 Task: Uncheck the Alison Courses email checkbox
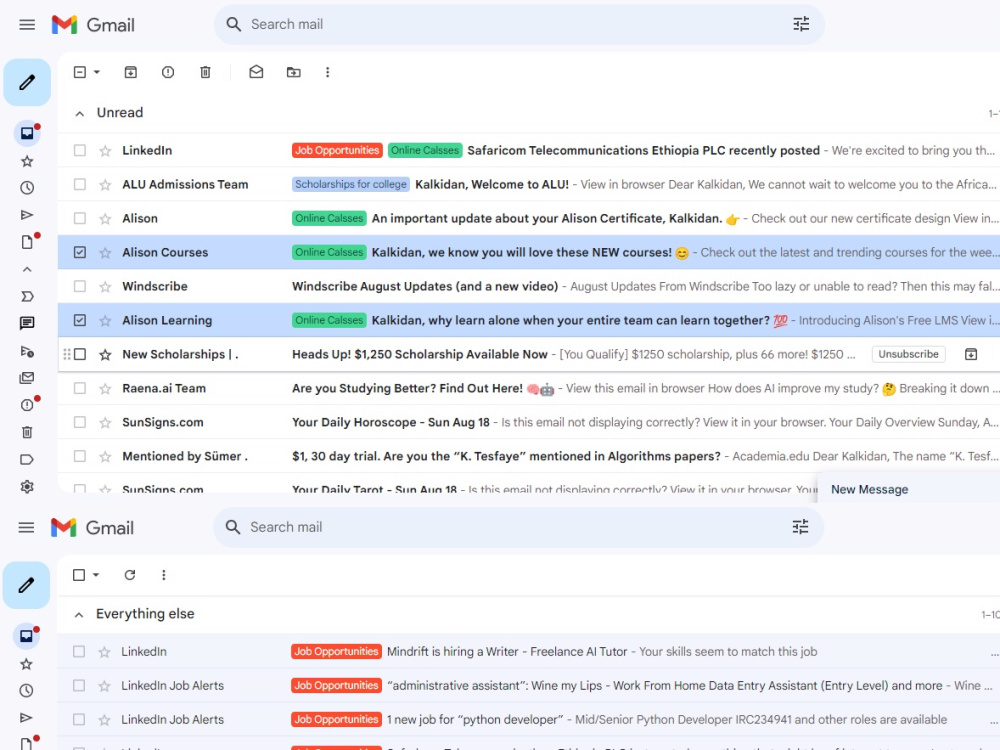(80, 253)
